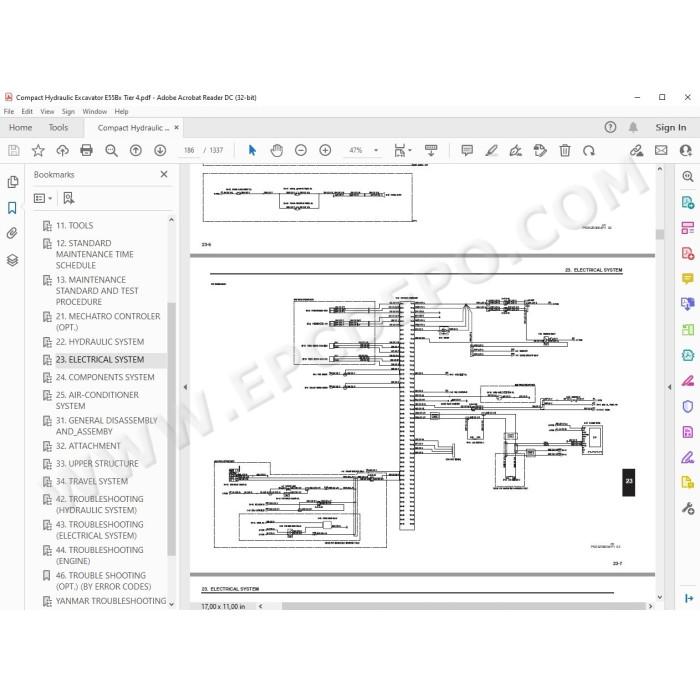Print the document
This screenshot has width=700, height=700.
click(x=86, y=150)
